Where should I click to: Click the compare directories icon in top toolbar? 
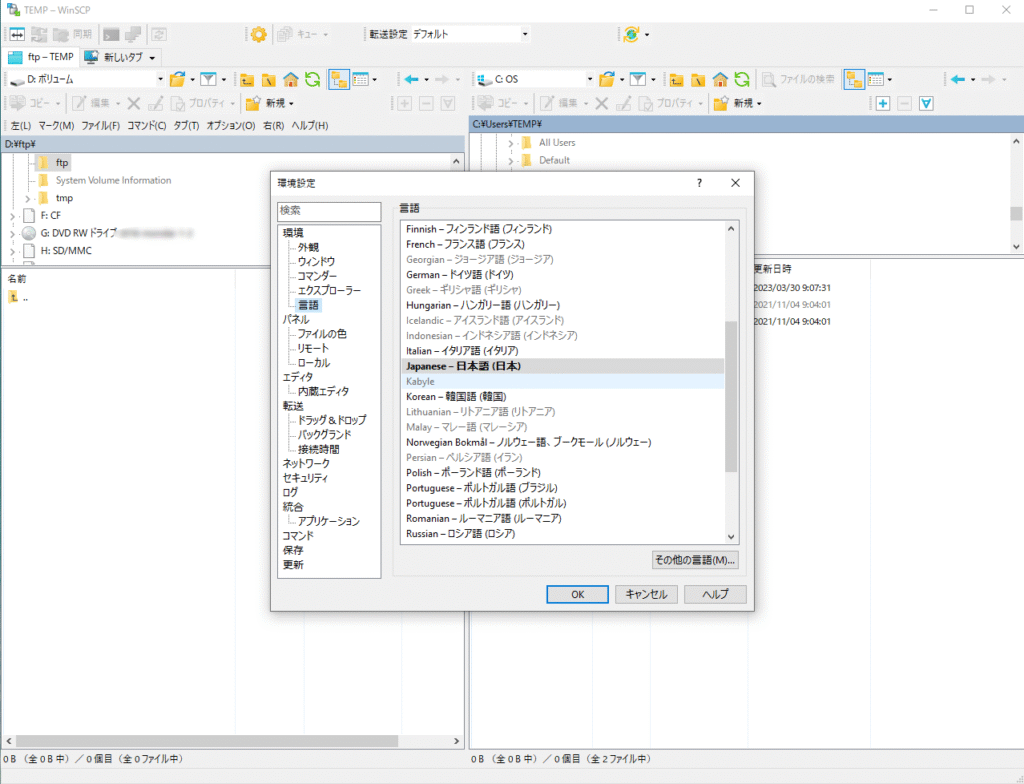pyautogui.click(x=17, y=34)
